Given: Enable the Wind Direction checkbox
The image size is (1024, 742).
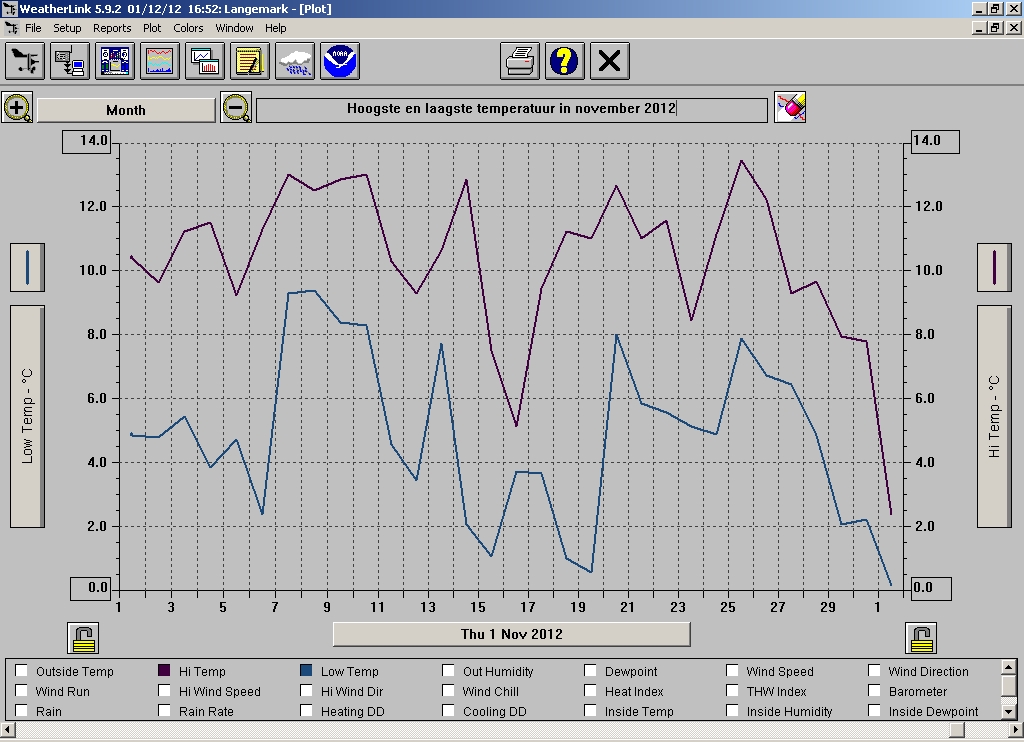Looking at the screenshot, I should (x=874, y=671).
